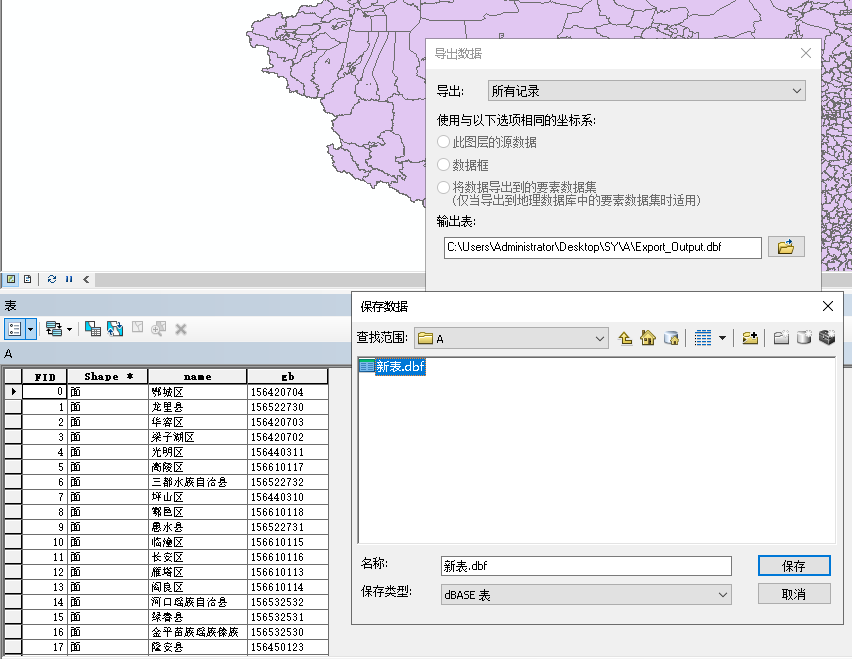Go up one folder level in save dialog
This screenshot has width=852, height=659.
click(x=626, y=338)
